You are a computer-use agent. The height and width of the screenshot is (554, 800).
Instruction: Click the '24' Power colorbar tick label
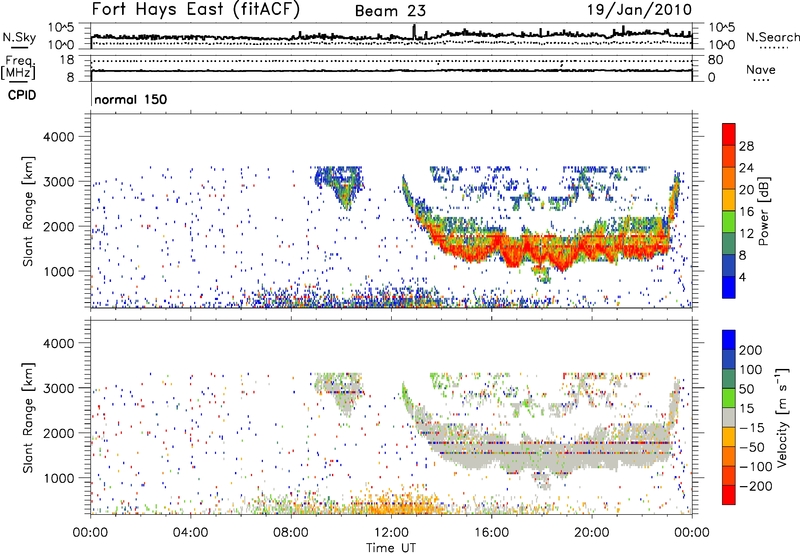(x=746, y=168)
